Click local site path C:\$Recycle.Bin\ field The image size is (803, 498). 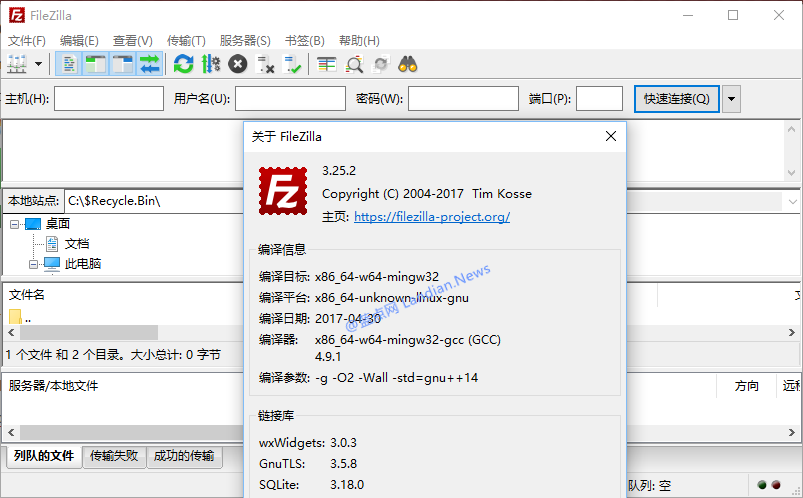click(x=154, y=201)
